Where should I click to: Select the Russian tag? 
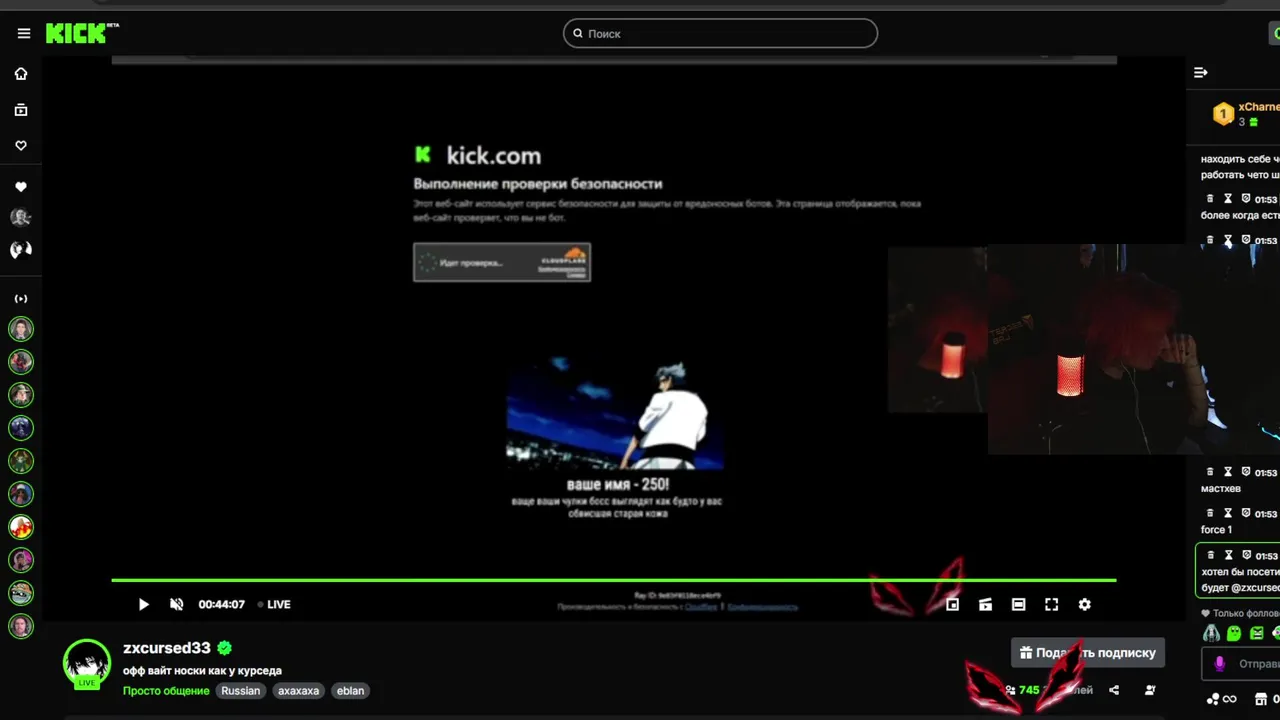click(x=240, y=691)
